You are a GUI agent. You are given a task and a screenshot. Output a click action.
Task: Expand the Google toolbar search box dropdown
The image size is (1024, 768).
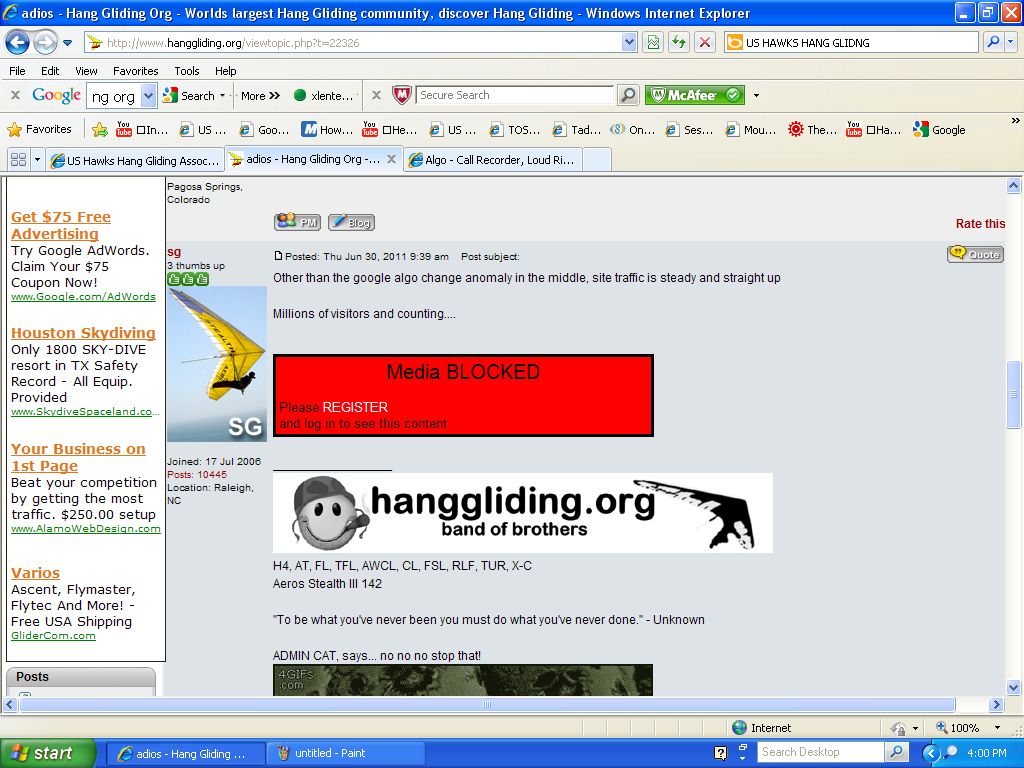pyautogui.click(x=148, y=96)
